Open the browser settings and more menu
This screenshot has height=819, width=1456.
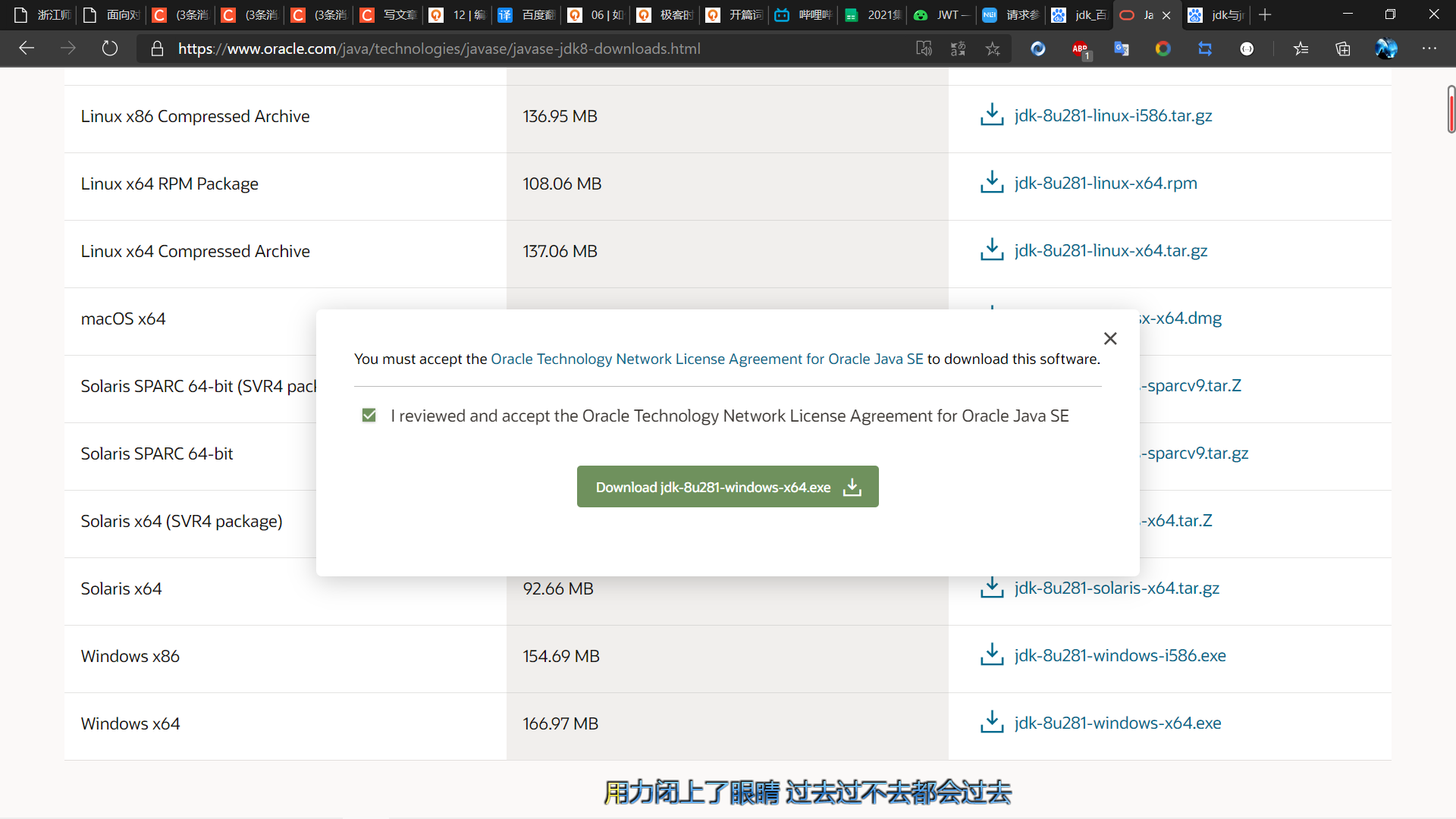(x=1429, y=49)
